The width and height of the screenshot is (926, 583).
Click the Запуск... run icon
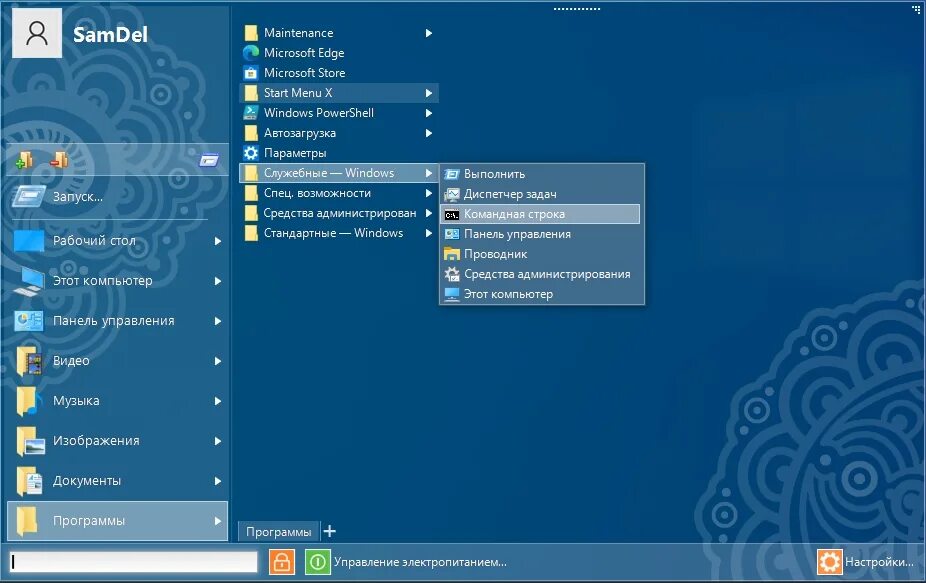(28, 196)
